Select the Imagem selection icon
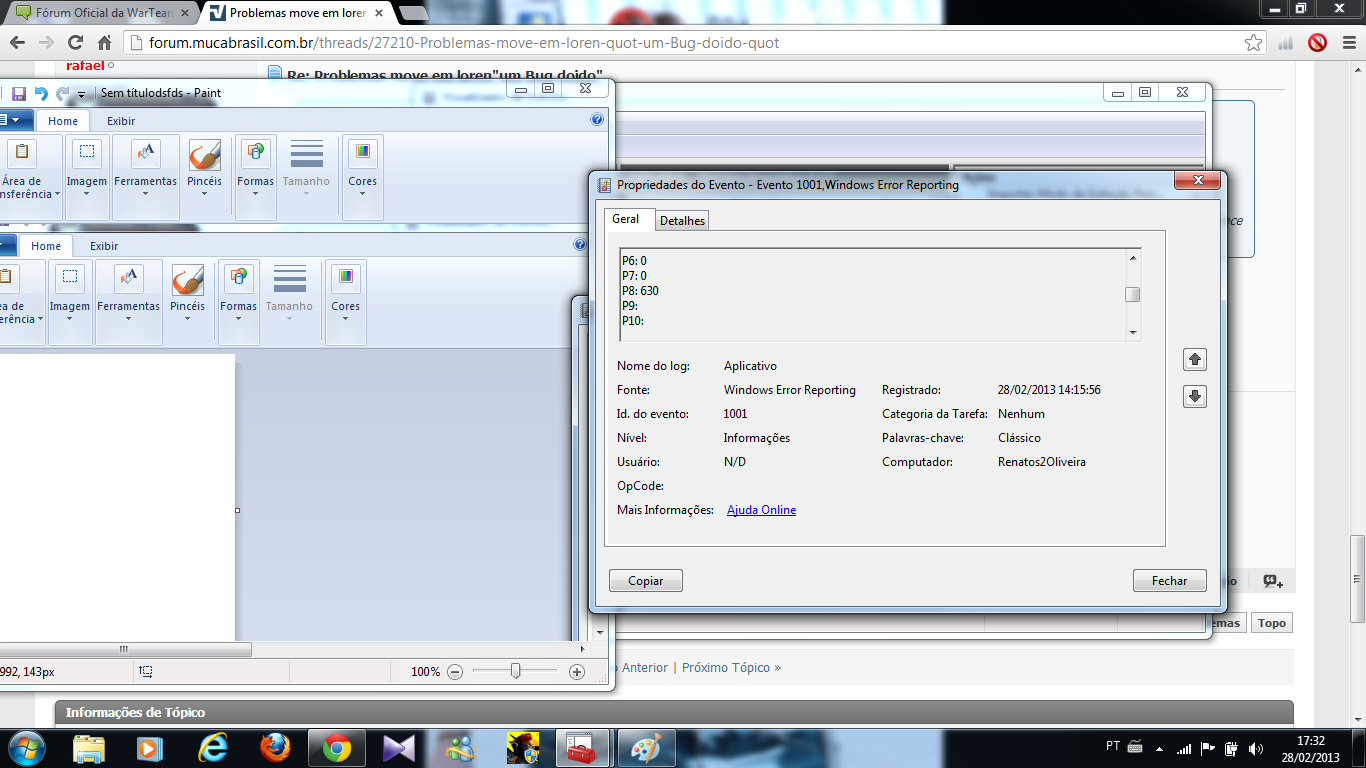 pos(87,153)
